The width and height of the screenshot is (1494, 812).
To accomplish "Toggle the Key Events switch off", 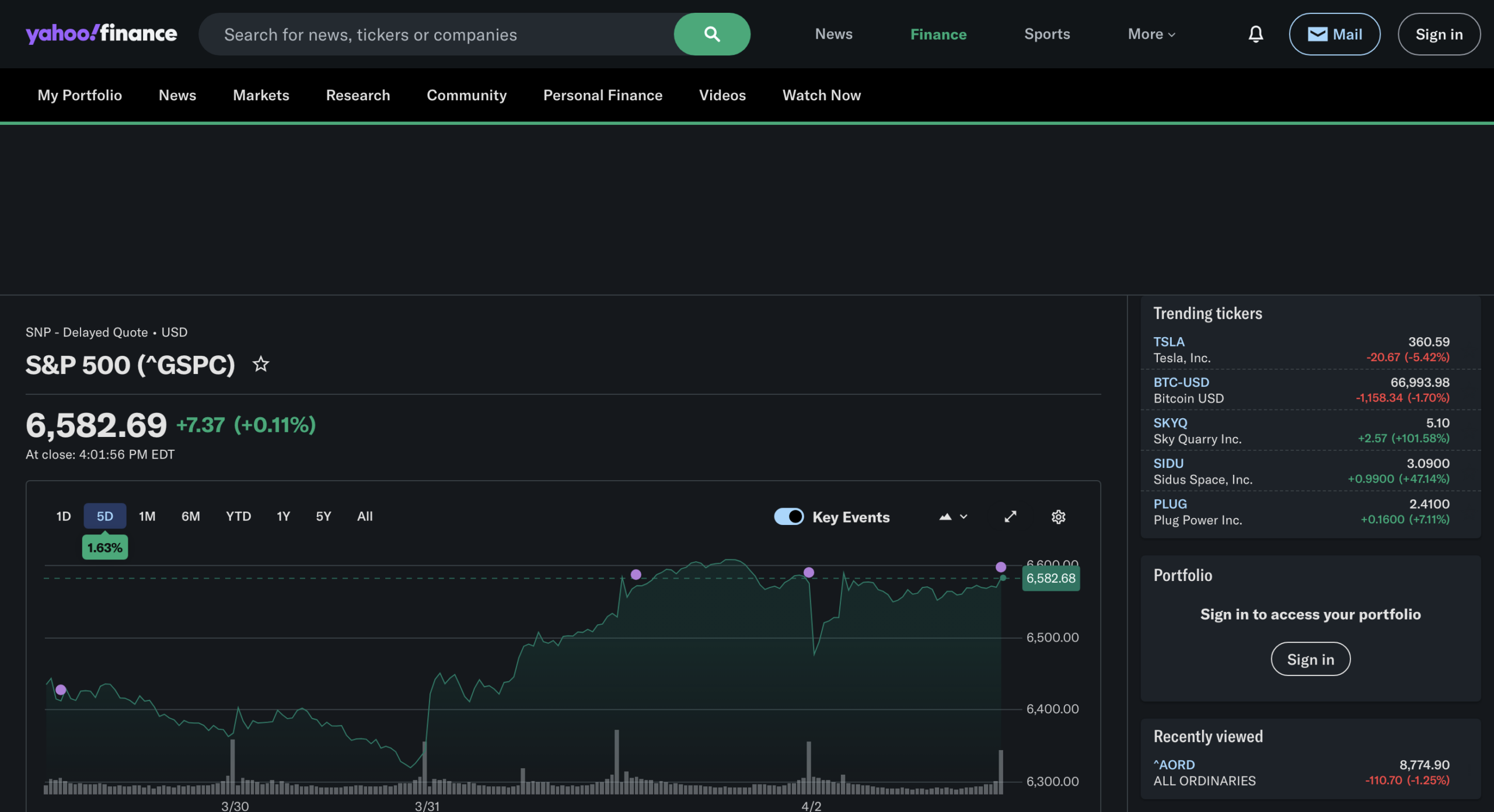I will [788, 517].
